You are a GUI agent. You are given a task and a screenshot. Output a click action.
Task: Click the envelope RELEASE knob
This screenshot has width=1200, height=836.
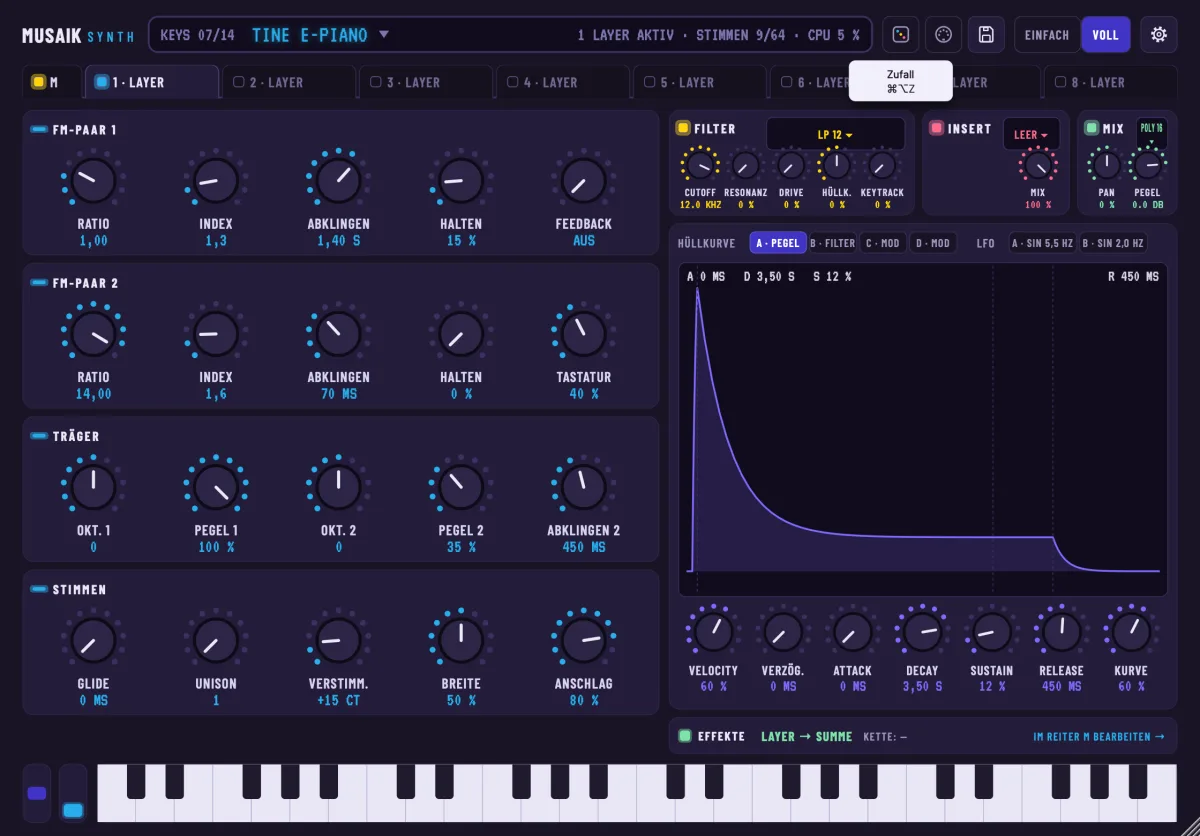pyautogui.click(x=1062, y=632)
